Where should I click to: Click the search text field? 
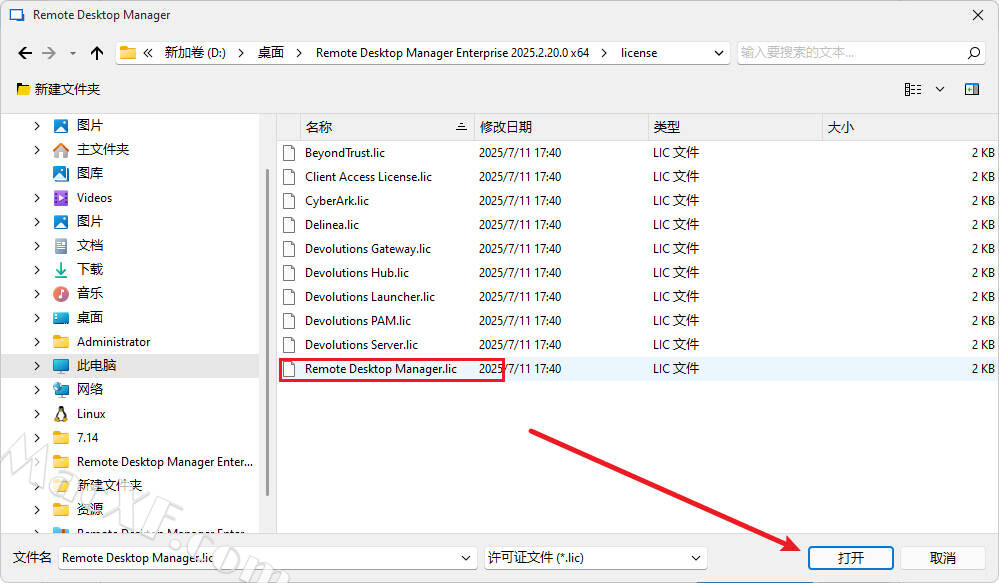click(851, 53)
